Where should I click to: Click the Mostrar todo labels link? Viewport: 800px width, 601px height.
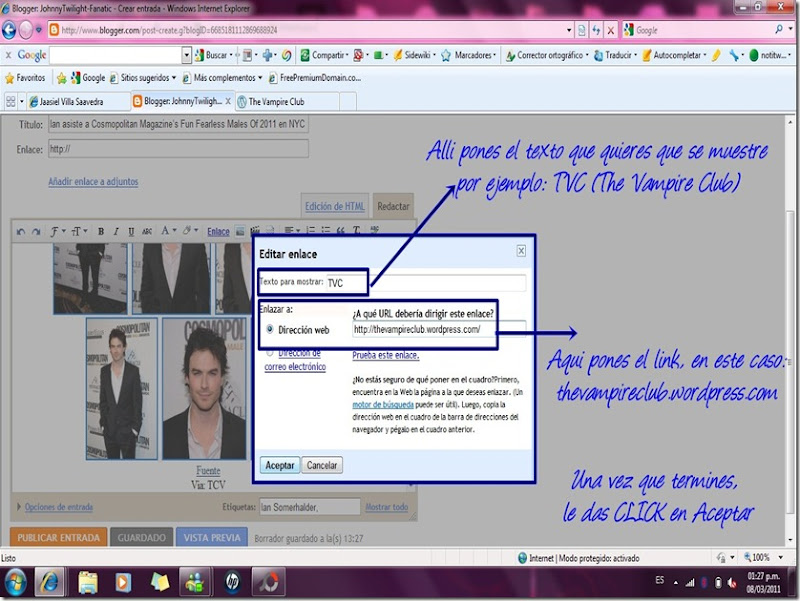(x=387, y=507)
